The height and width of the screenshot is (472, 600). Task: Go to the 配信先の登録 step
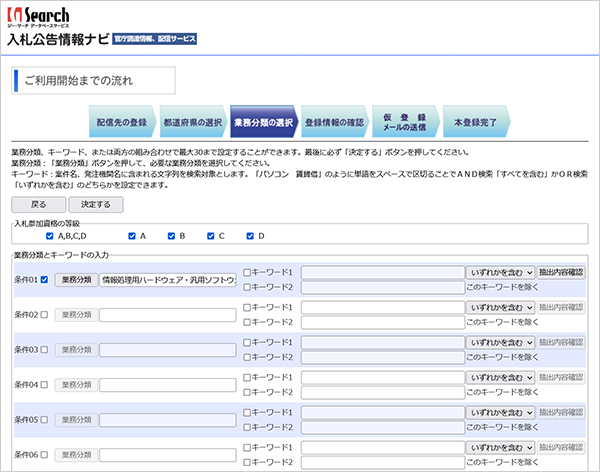[x=122, y=122]
